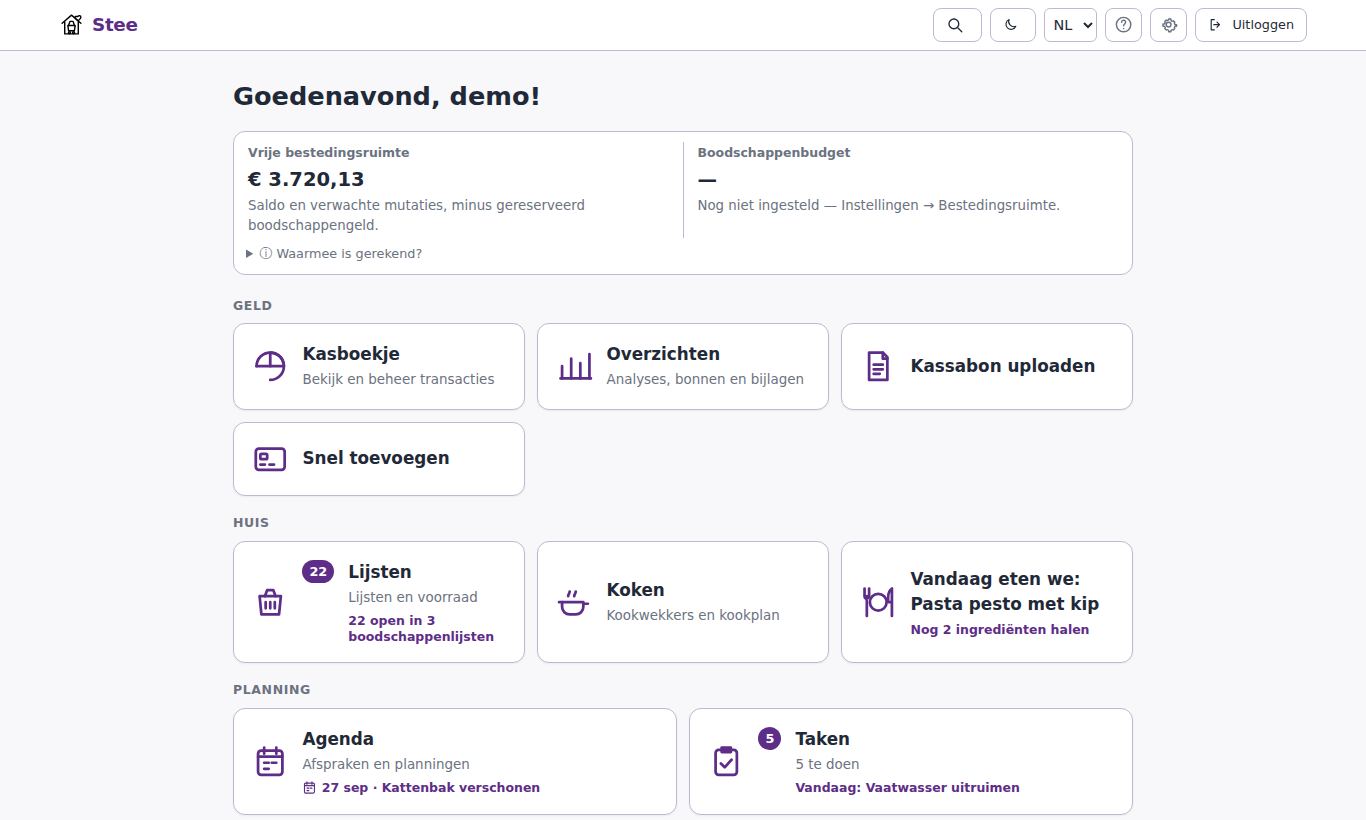
Task: Open the Lijsten title link
Action: [x=380, y=572]
